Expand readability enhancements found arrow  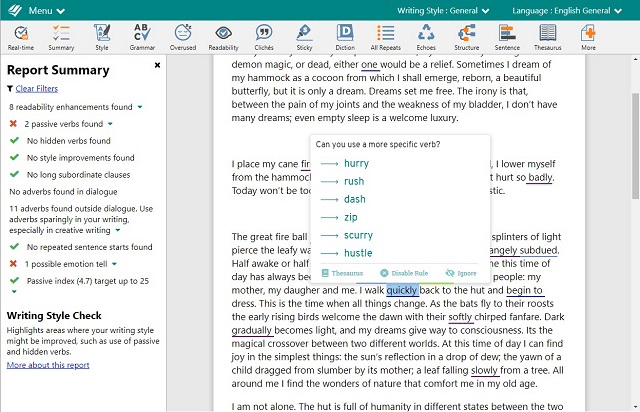(x=140, y=106)
